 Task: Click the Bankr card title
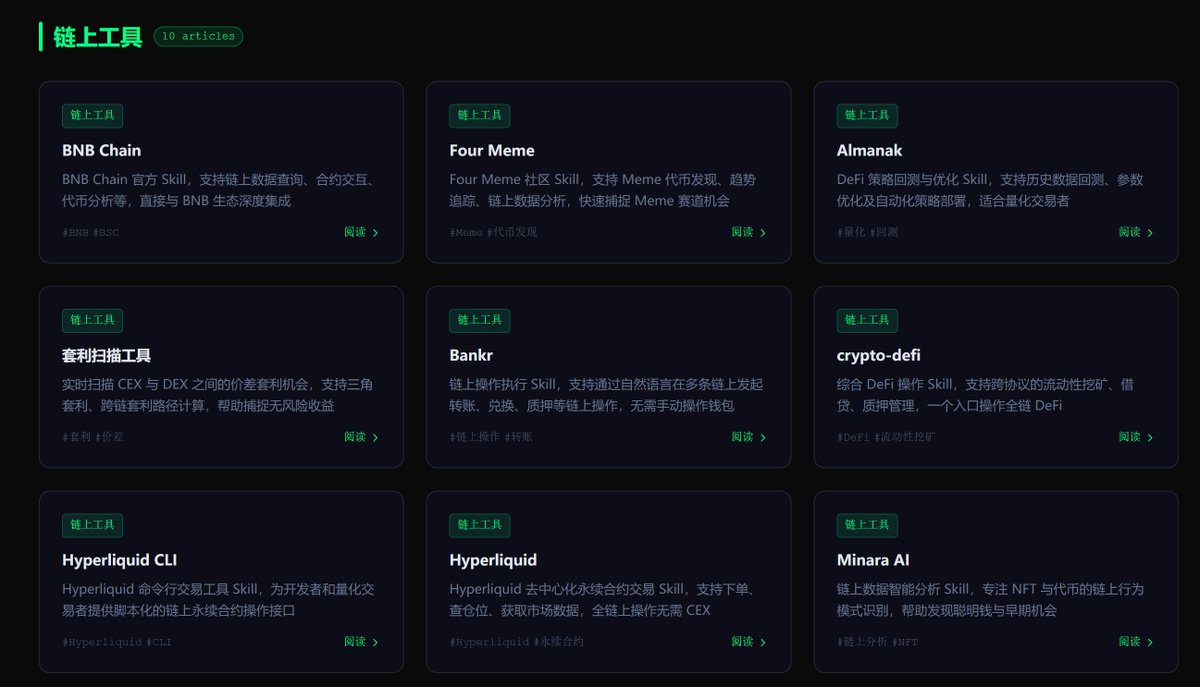point(471,355)
